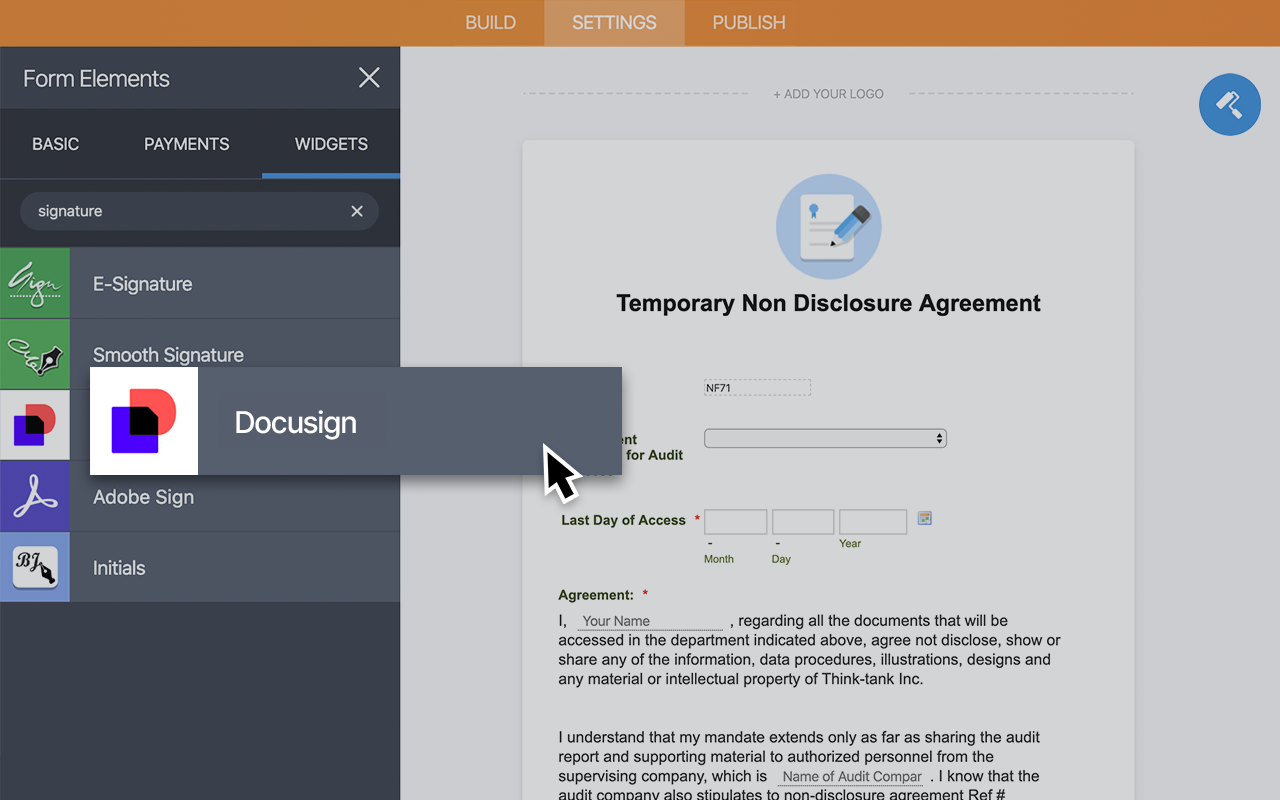The width and height of the screenshot is (1280, 800).
Task: Choose the Smooth Signature widget icon
Action: (x=35, y=354)
